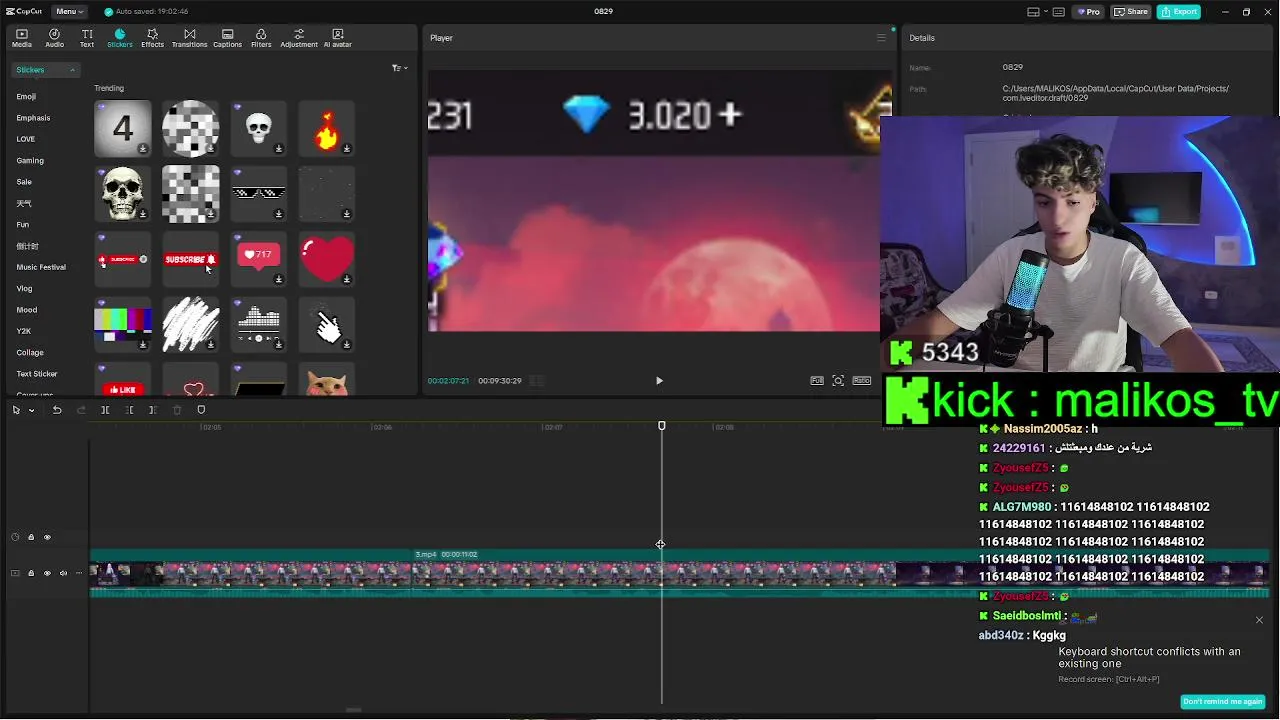
Task: Activate the Select arrow tool in timeline
Action: point(16,410)
